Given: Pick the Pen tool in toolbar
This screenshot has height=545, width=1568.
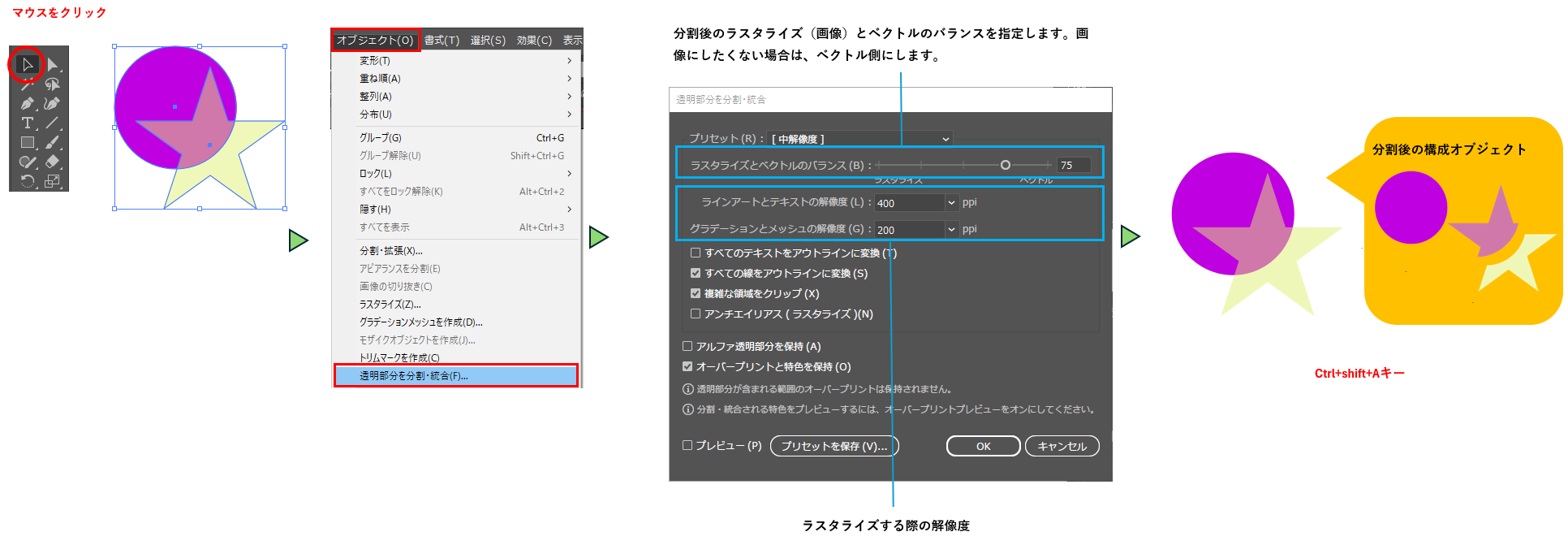Looking at the screenshot, I should (x=27, y=104).
